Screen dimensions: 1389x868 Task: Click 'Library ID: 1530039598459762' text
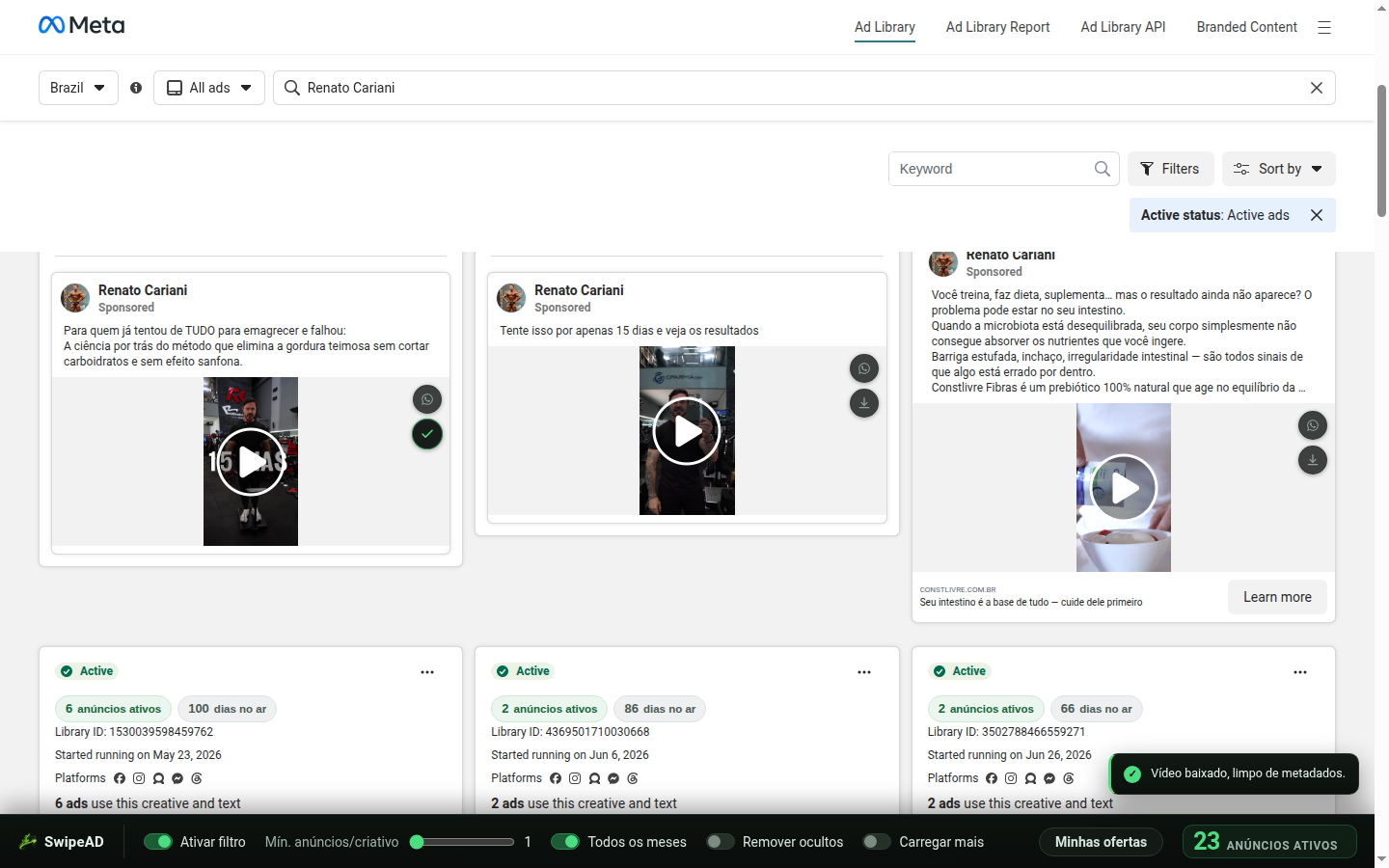point(134,732)
